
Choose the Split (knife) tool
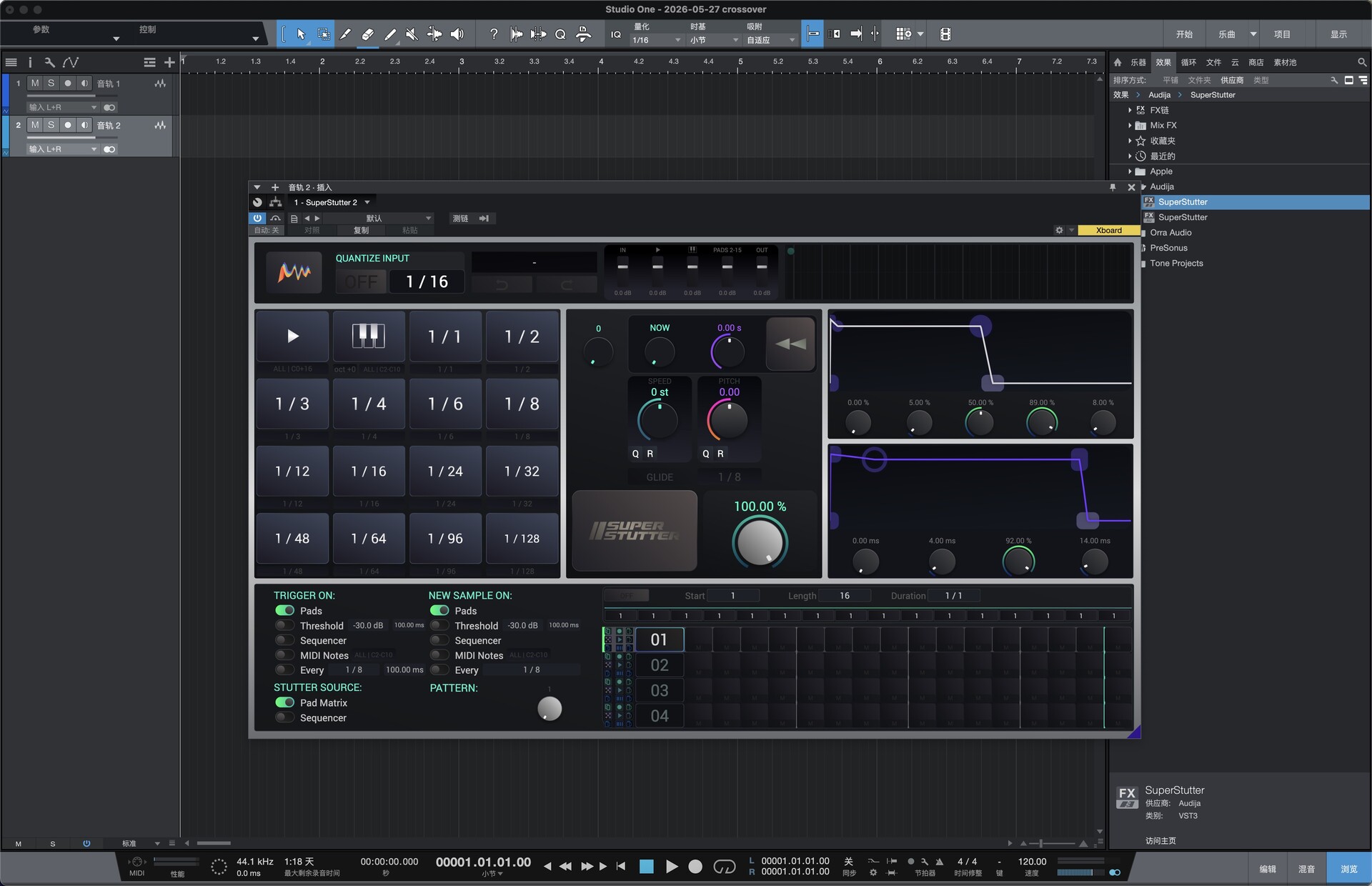345,34
